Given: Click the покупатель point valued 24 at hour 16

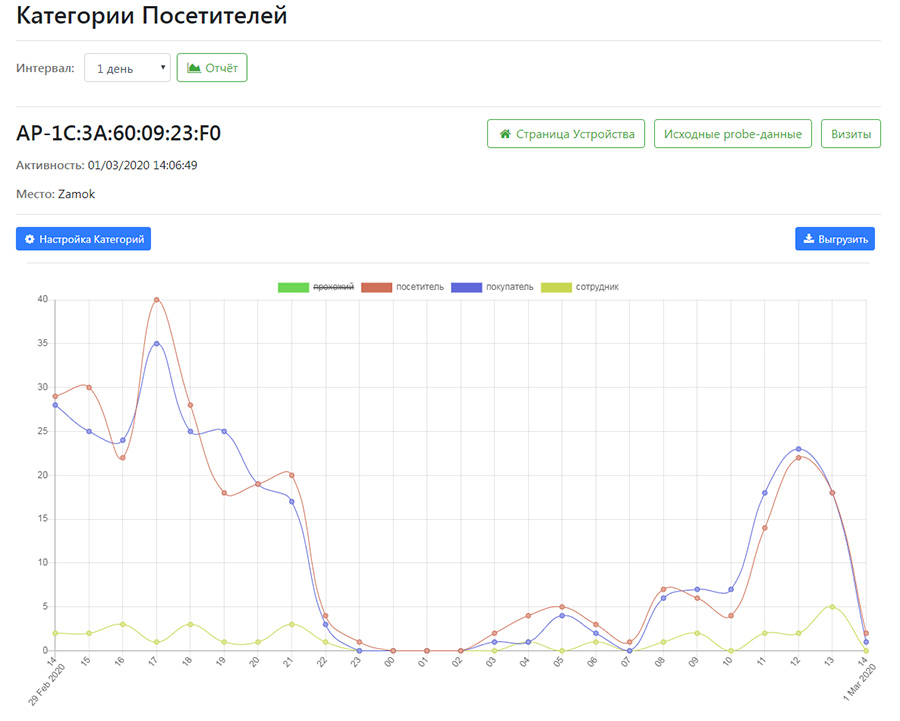Looking at the screenshot, I should 122,440.
